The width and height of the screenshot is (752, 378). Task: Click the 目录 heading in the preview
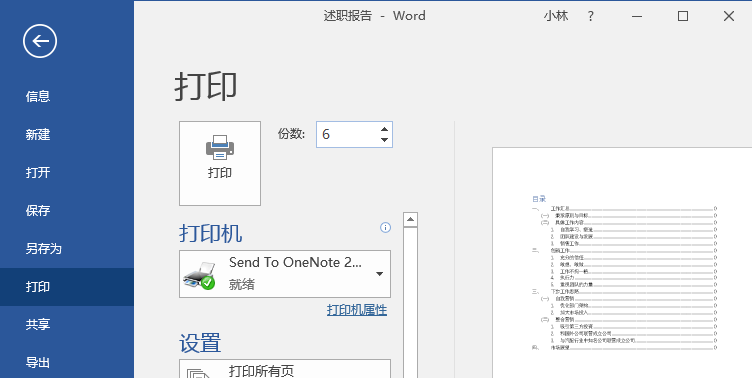(x=539, y=199)
